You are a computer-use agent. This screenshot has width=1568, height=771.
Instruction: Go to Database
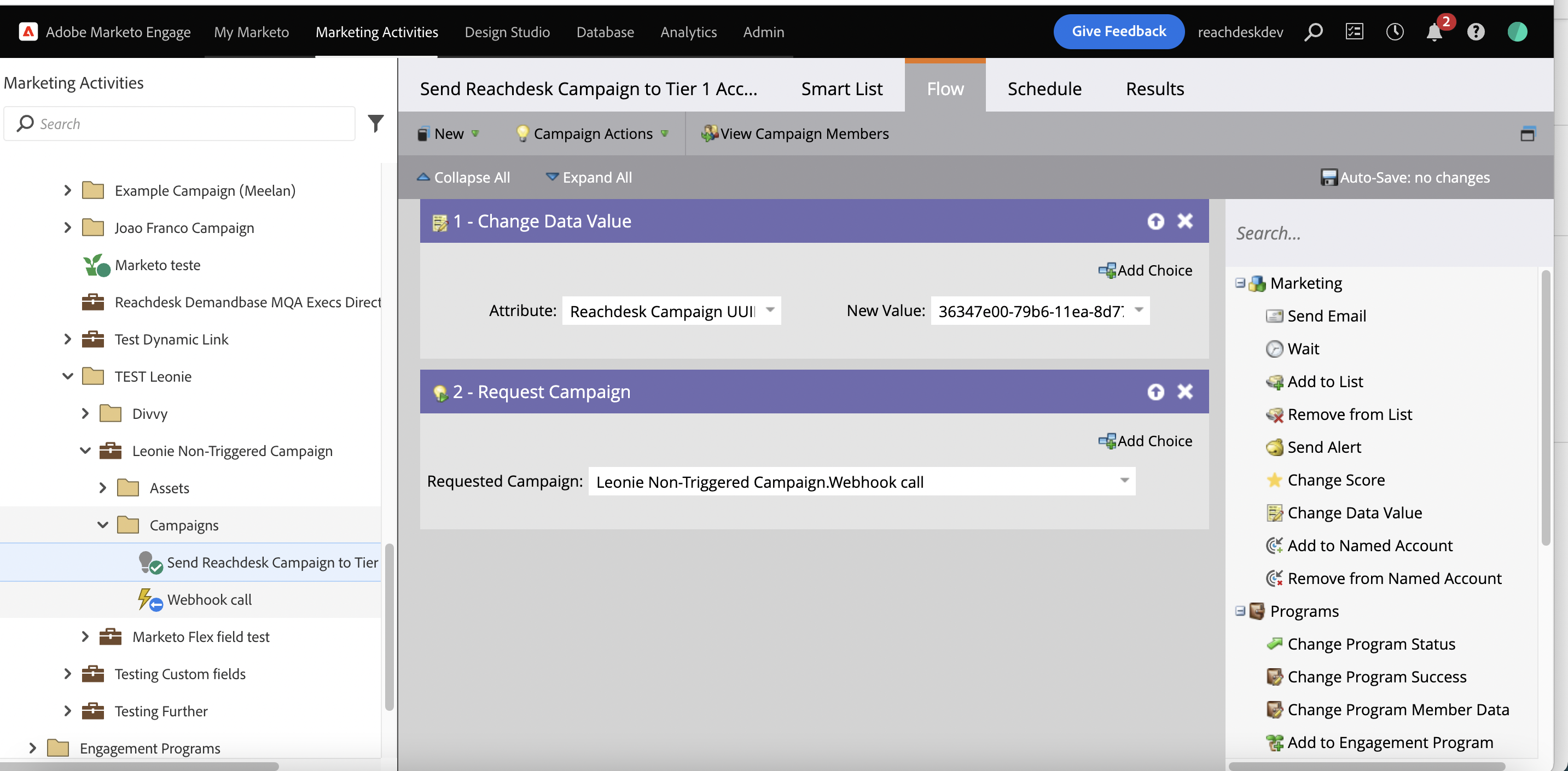pos(605,32)
